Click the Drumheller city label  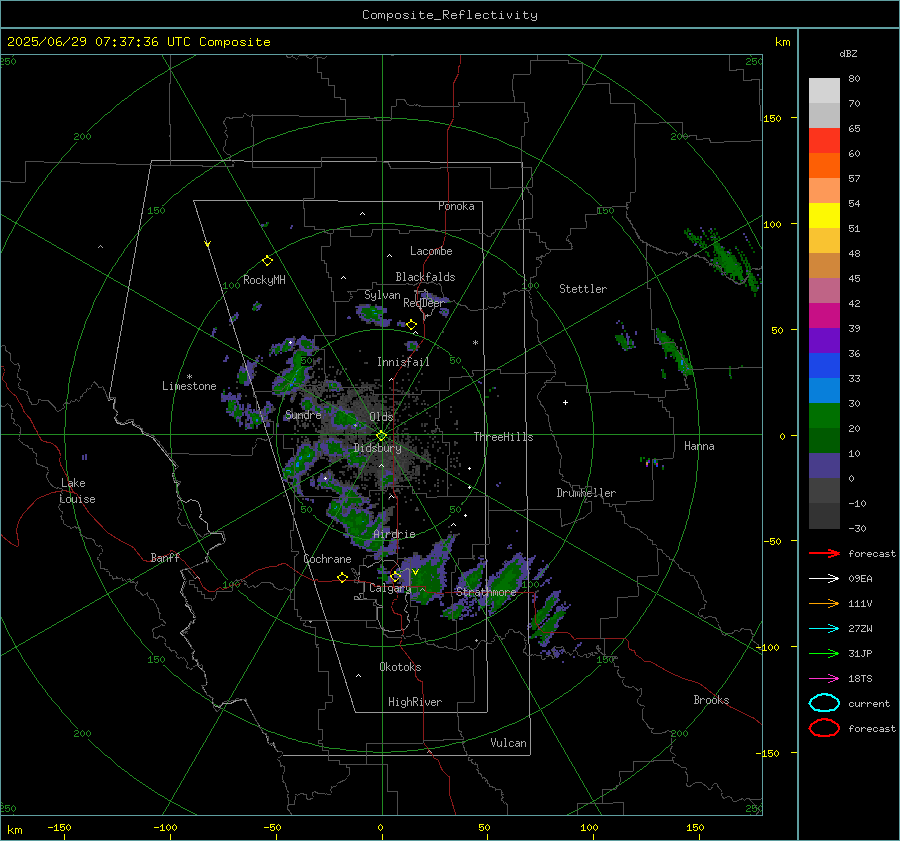(x=586, y=493)
